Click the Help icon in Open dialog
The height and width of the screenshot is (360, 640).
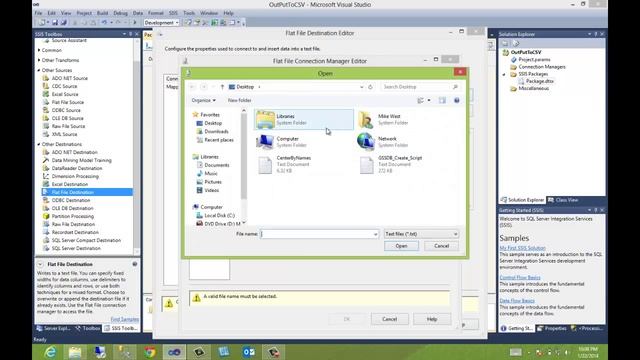tap(457, 100)
